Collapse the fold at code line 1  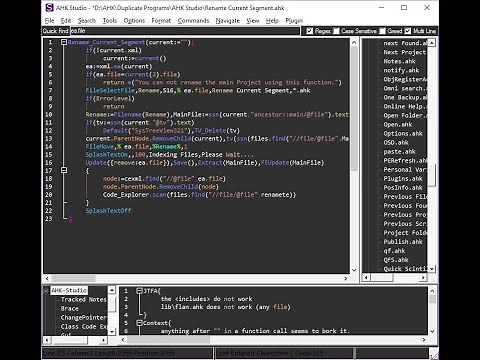64,42
